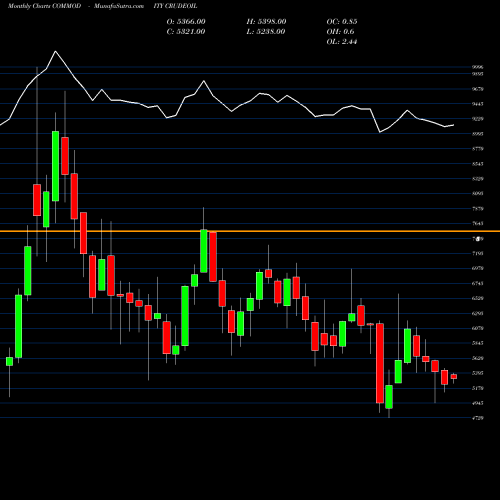Click the 'Monthly Charts COMMOD' title text

click(x=44, y=6)
